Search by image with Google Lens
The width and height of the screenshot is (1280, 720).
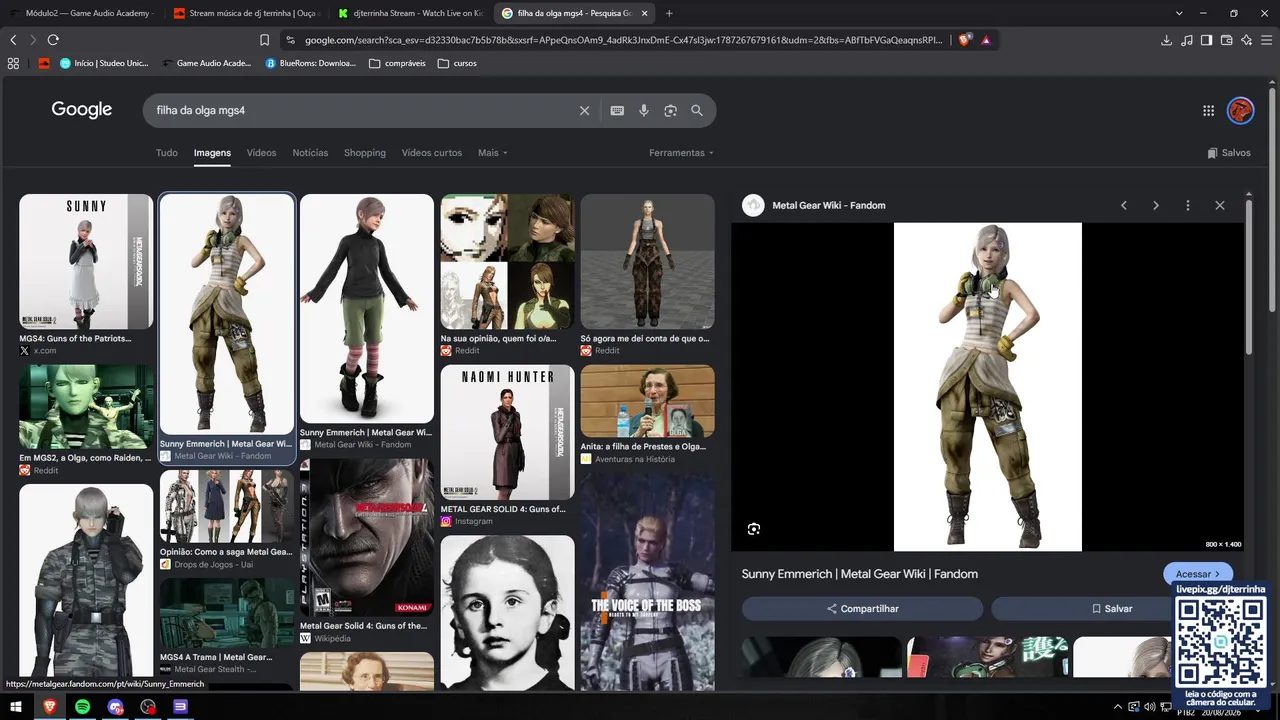tap(670, 110)
